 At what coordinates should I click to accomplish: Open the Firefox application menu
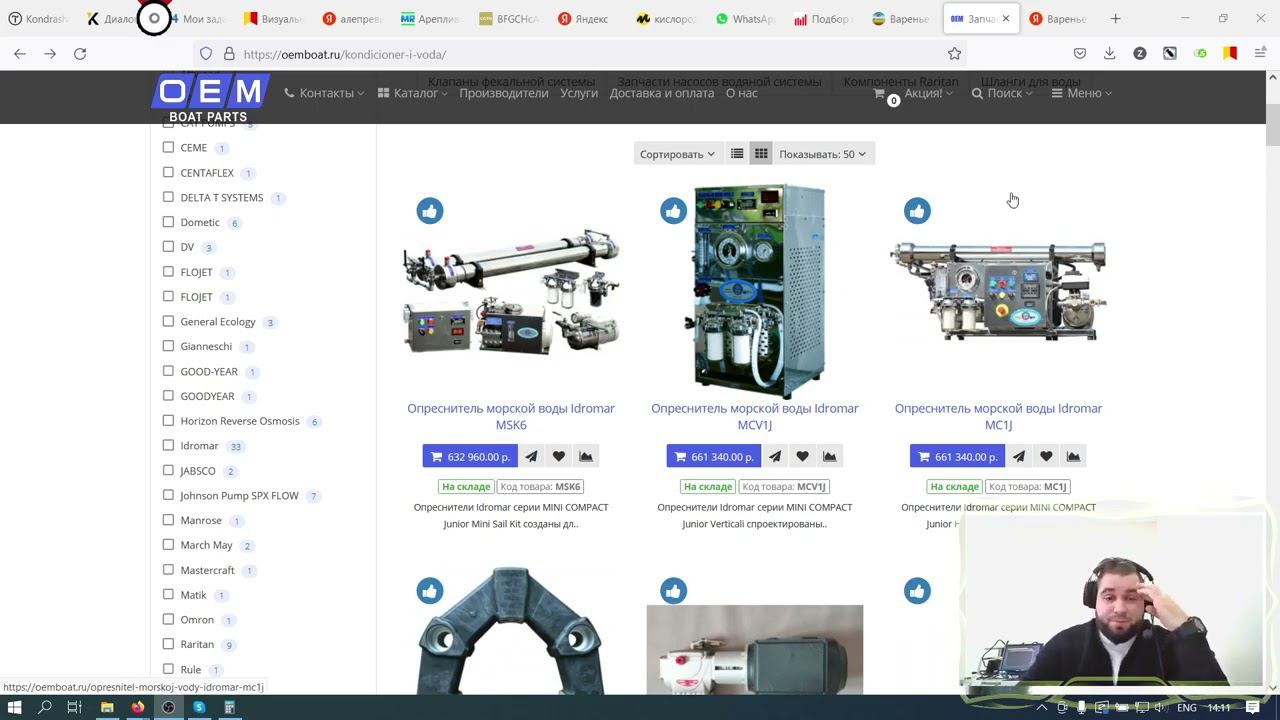[1260, 54]
